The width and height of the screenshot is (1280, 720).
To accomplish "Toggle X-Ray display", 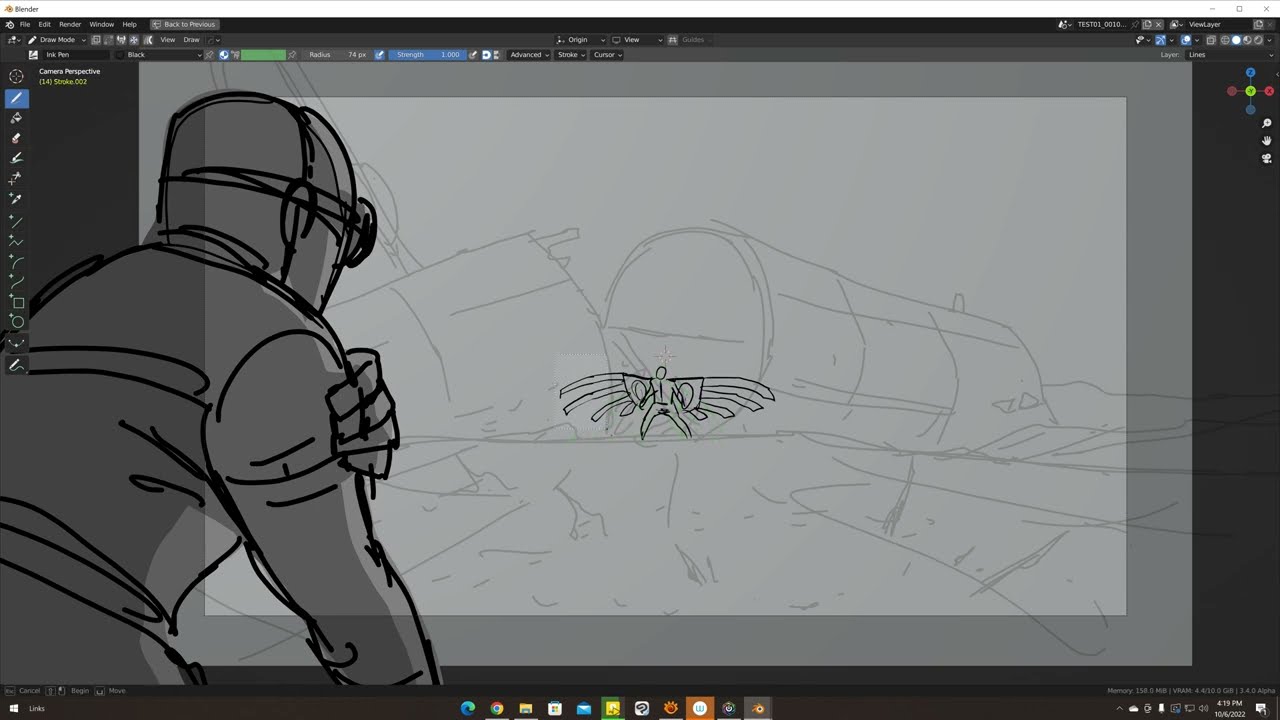I will [x=1211, y=40].
